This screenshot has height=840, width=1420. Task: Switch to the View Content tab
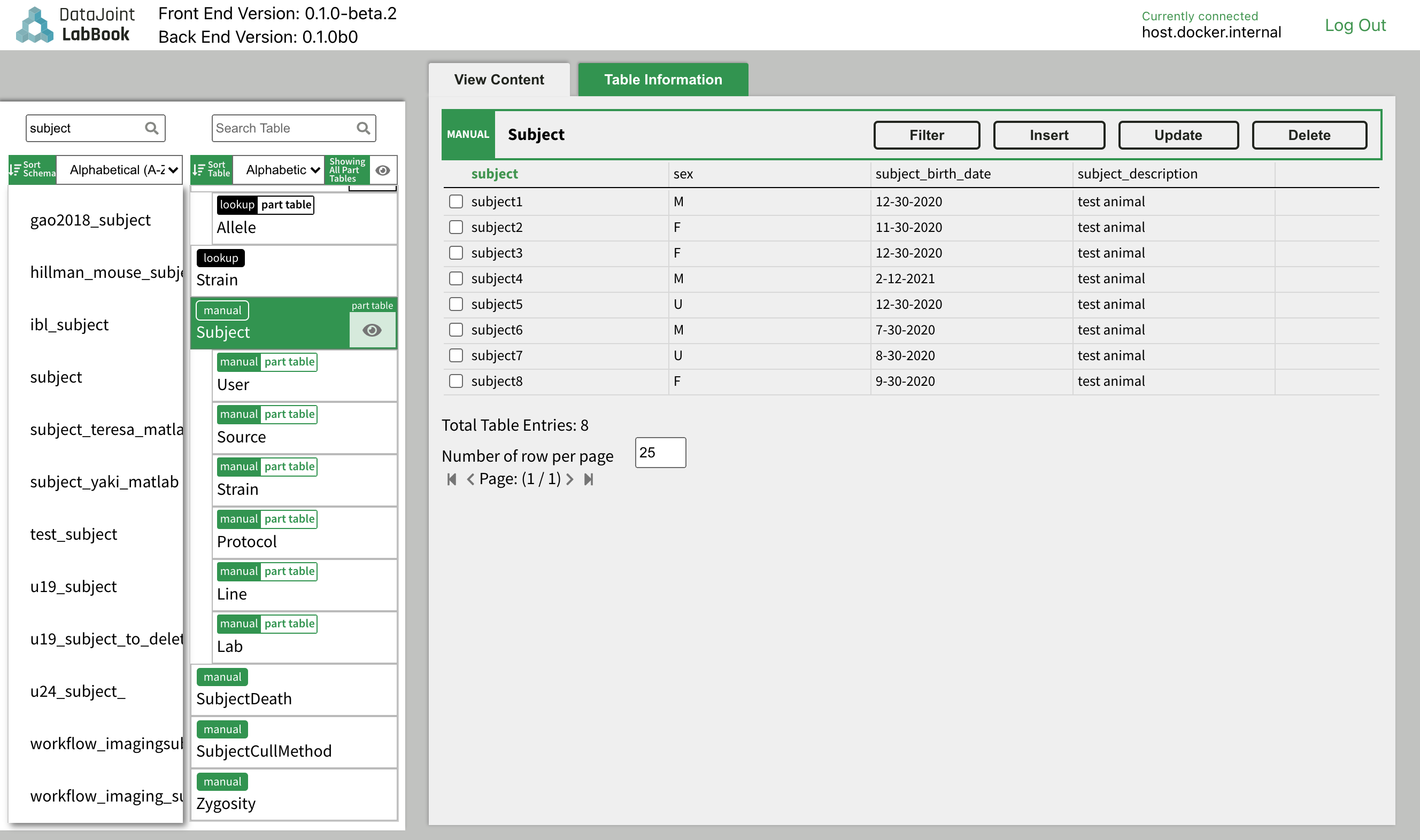[x=499, y=79]
